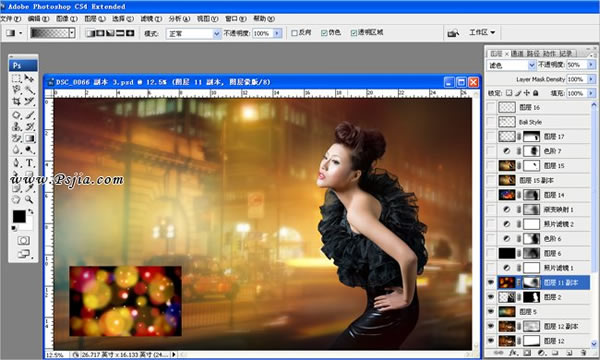Open Layer Mask Density arrow
Viewport: 600px width, 360px height.
tap(592, 79)
